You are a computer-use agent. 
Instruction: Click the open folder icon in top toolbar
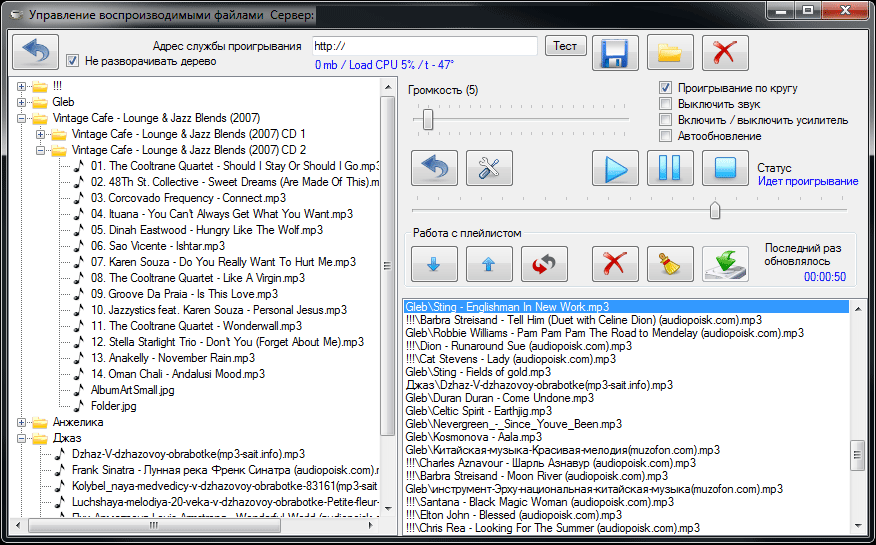point(670,52)
